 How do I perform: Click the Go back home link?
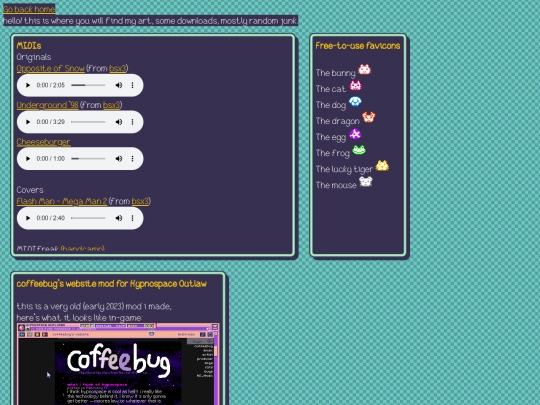coord(29,9)
